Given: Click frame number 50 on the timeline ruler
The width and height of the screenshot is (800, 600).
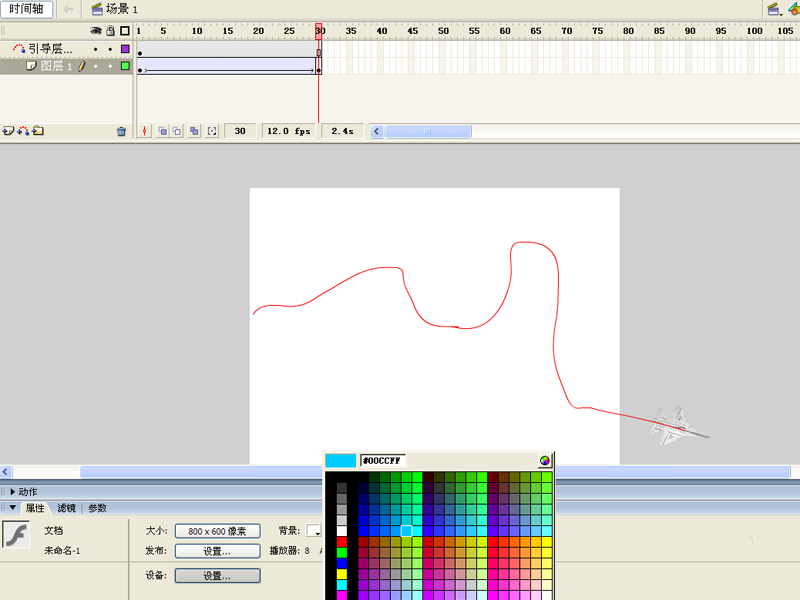Looking at the screenshot, I should (x=443, y=31).
